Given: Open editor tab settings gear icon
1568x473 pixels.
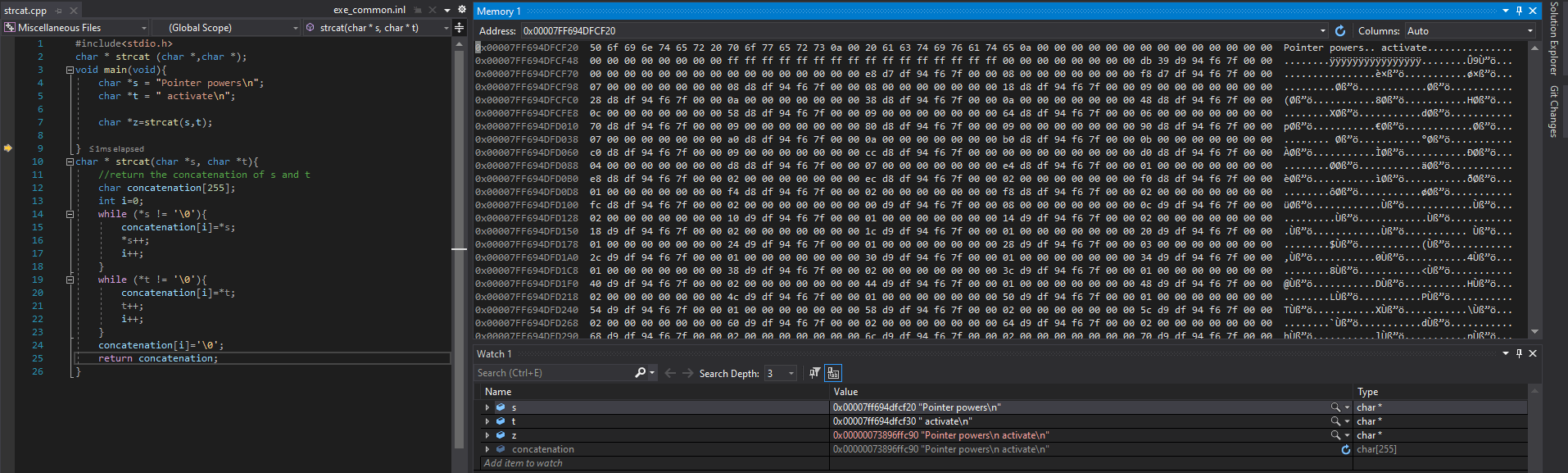Looking at the screenshot, I should click(x=461, y=10).
